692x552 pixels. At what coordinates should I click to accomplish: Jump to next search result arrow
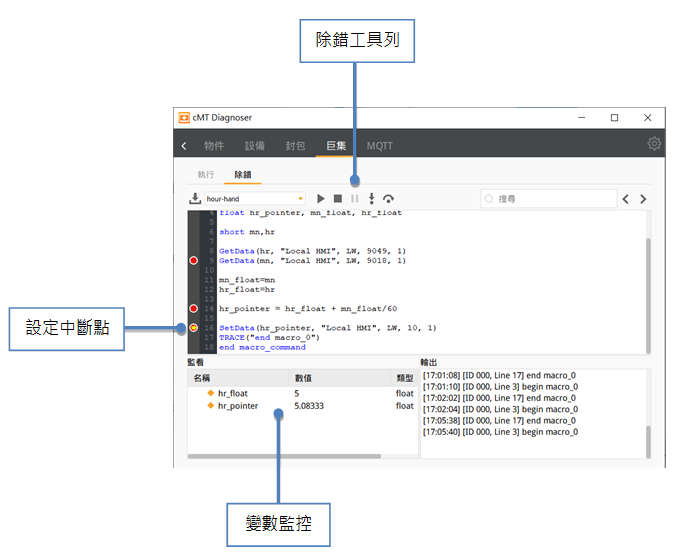click(x=643, y=199)
